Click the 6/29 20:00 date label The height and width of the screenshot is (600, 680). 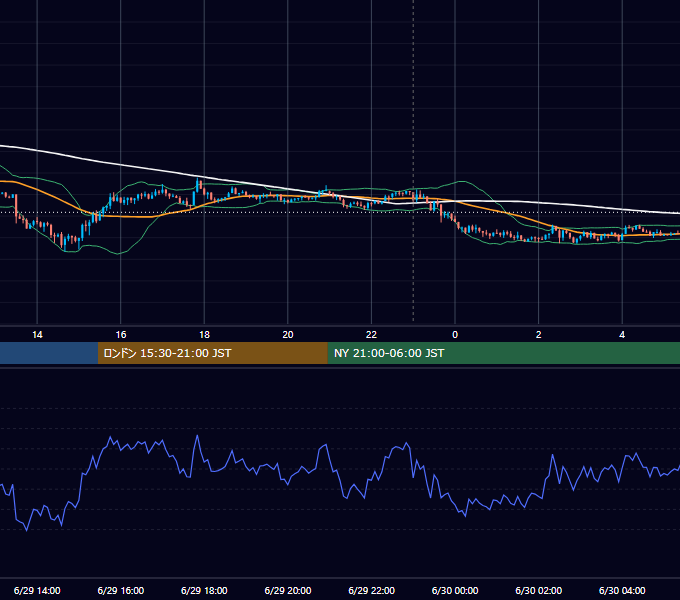click(288, 590)
